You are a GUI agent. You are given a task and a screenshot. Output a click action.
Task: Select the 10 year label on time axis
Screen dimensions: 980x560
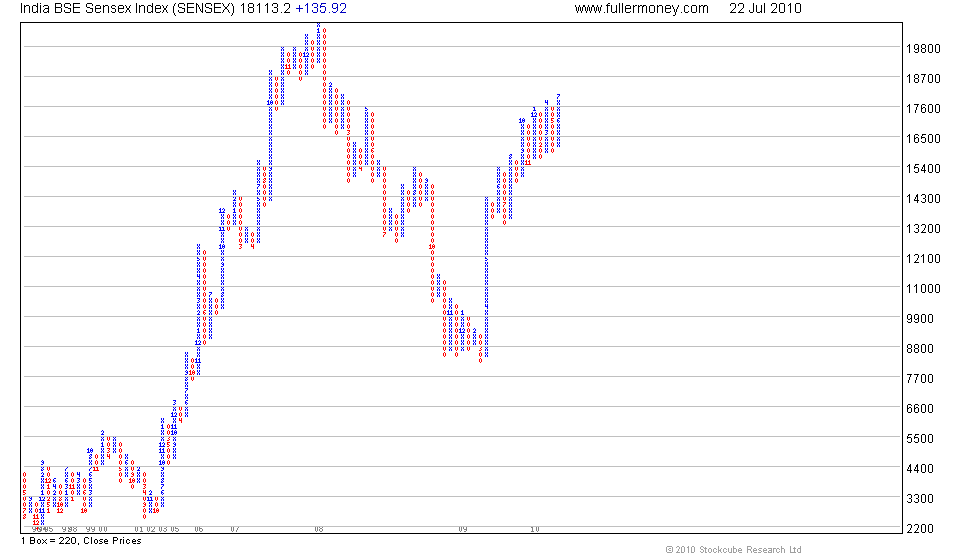[534, 529]
